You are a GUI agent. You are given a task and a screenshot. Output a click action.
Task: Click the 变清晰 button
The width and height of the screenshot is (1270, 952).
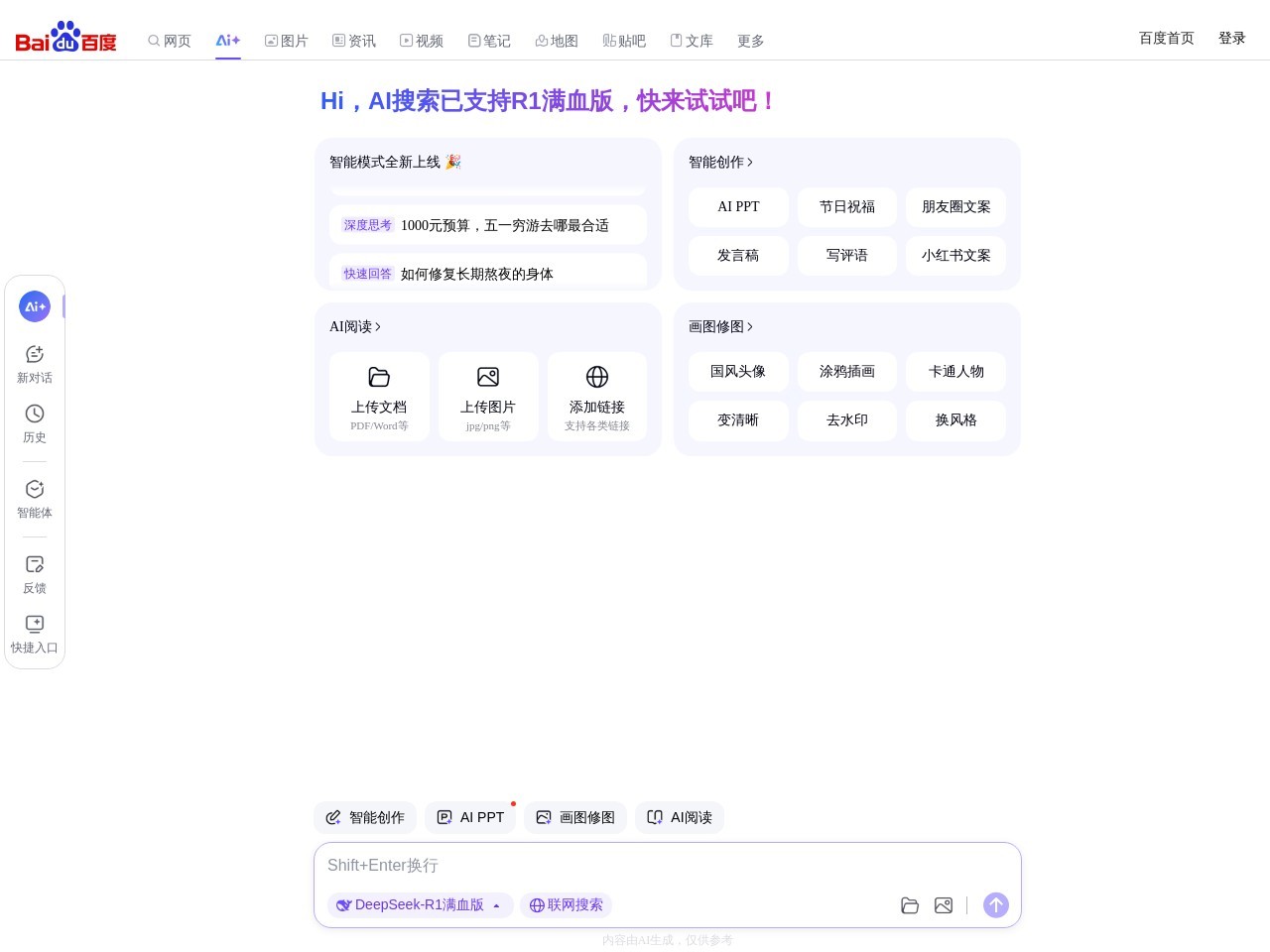pos(738,420)
